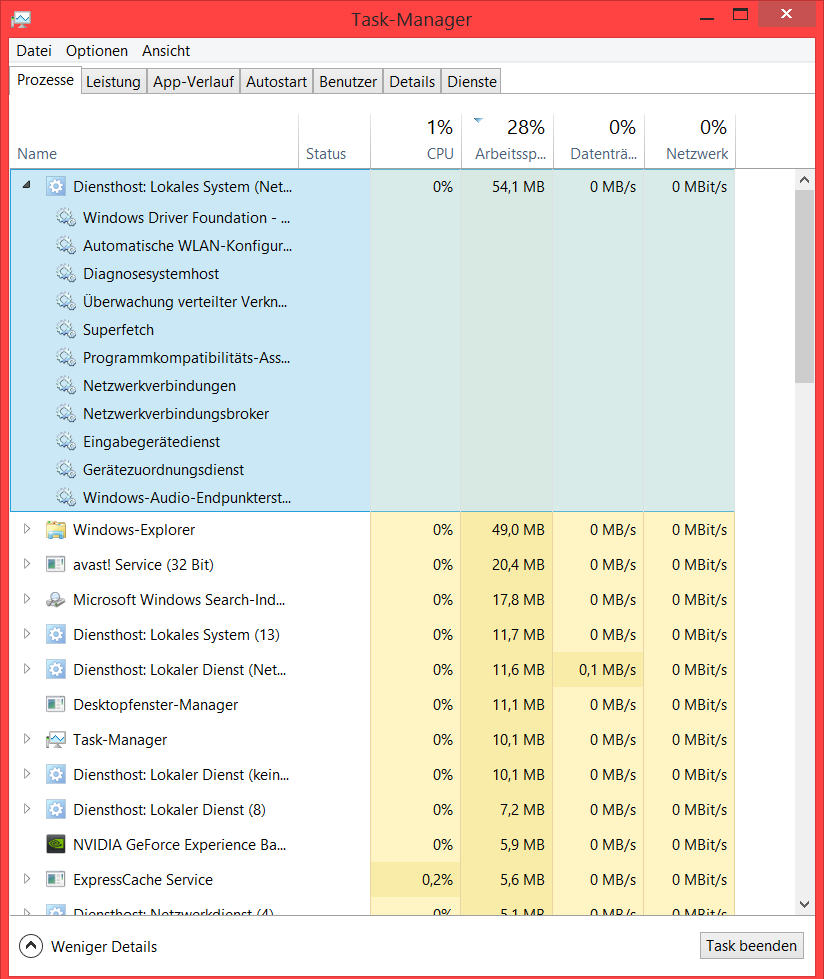Viewport: 824px width, 979px height.
Task: Sort processes by CPU column
Action: point(416,141)
